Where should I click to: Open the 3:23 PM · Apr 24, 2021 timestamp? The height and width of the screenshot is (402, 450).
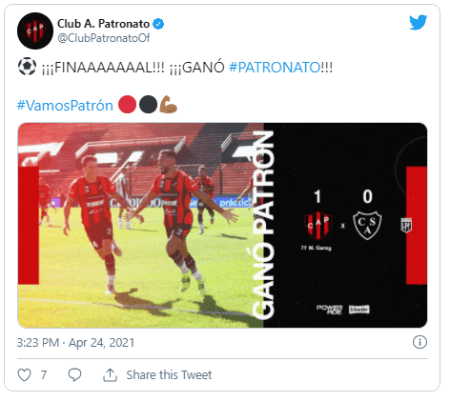76,343
